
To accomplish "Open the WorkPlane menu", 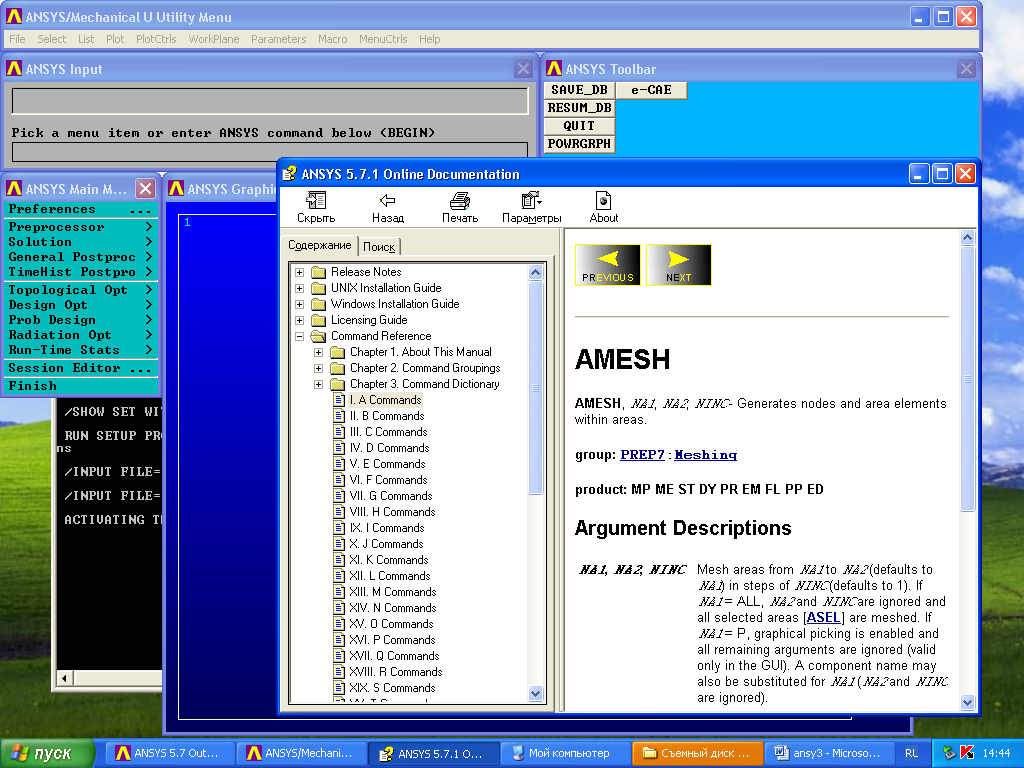I will (x=214, y=39).
